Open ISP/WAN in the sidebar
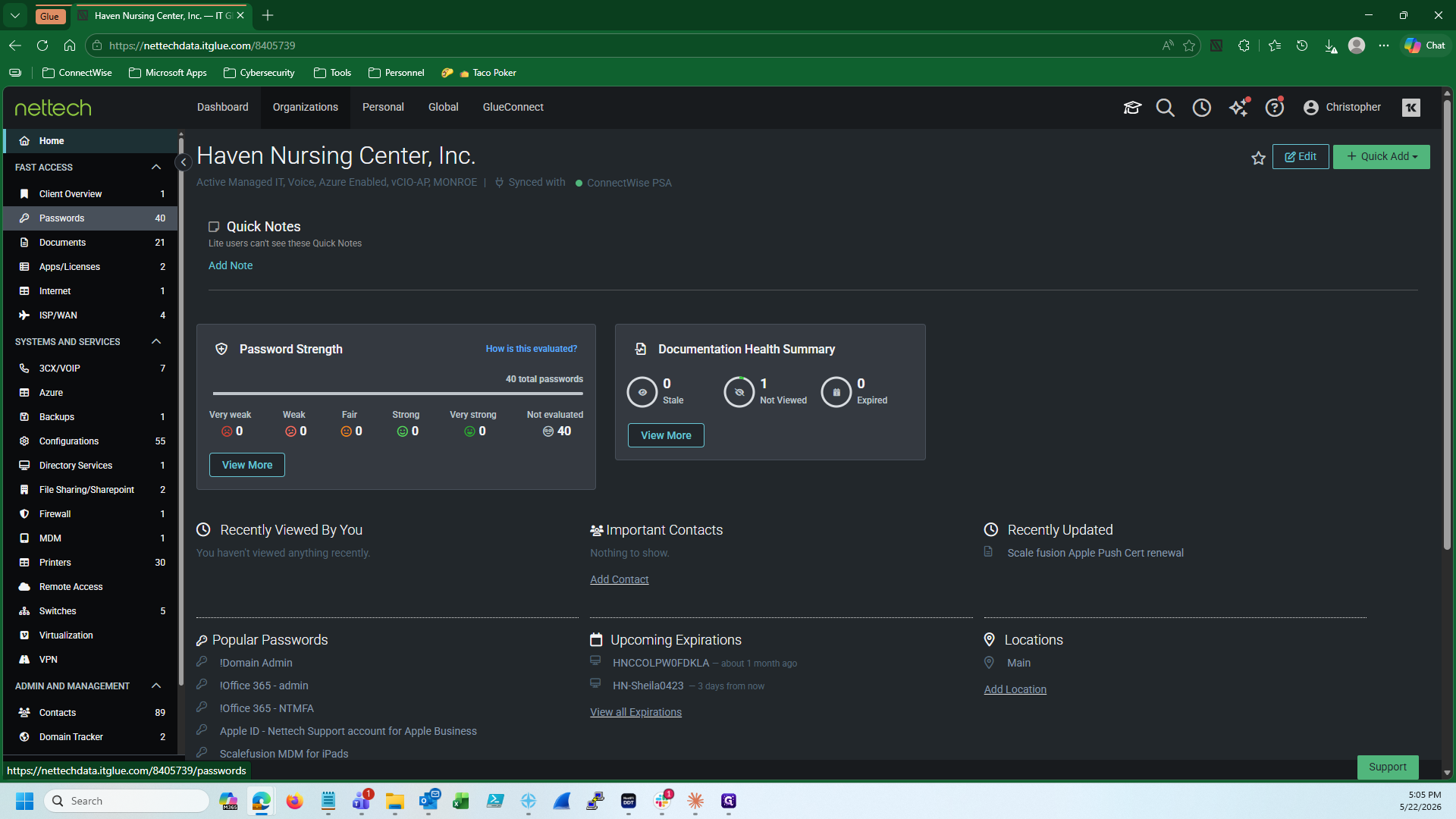The height and width of the screenshot is (819, 1456). [x=91, y=315]
